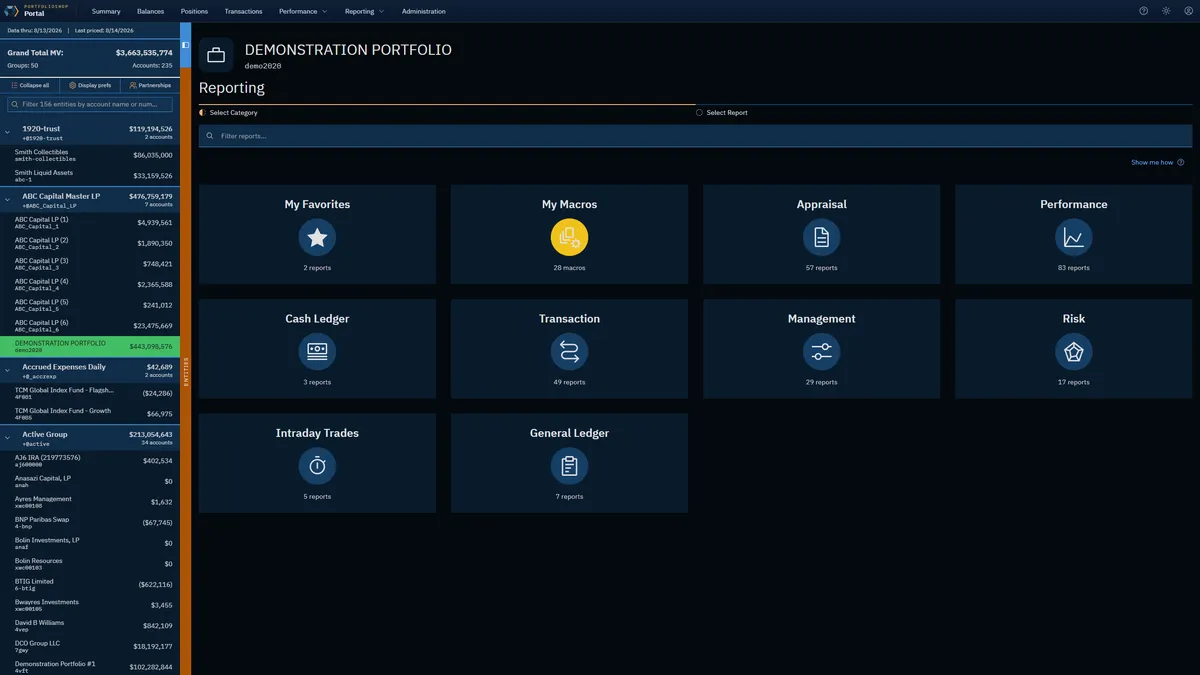Open the Reporting dropdown menu
The height and width of the screenshot is (675, 1200).
coord(364,11)
